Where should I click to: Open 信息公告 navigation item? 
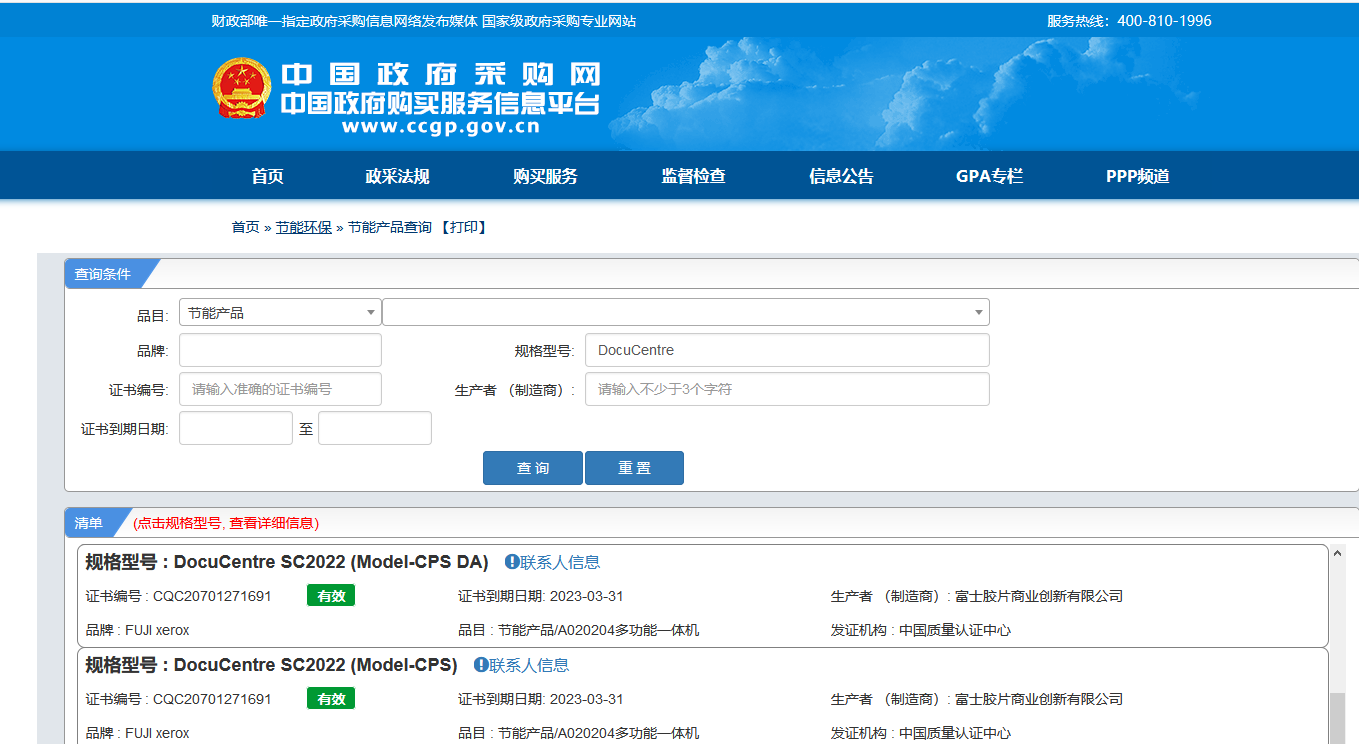click(841, 176)
